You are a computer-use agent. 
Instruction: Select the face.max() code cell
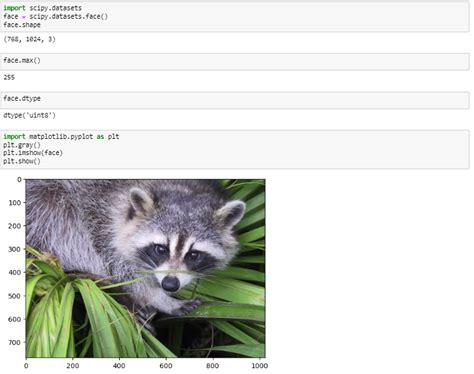click(235, 61)
